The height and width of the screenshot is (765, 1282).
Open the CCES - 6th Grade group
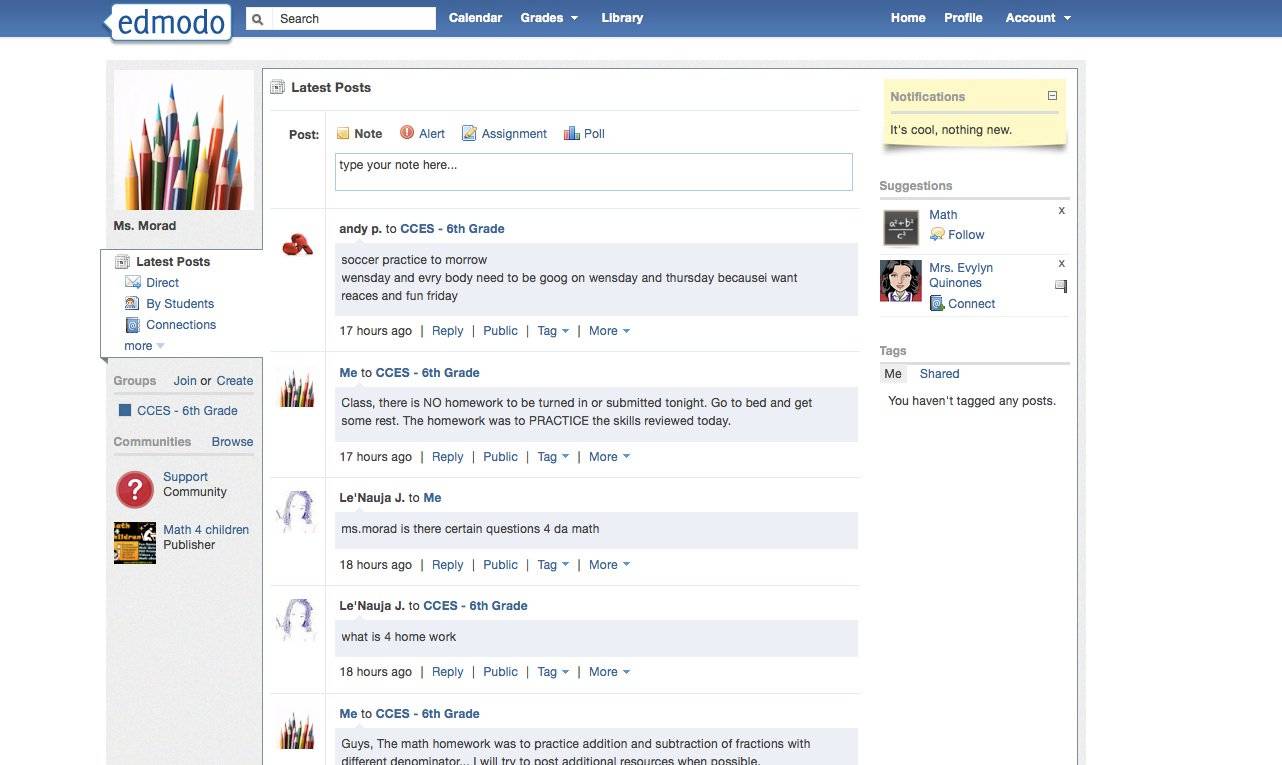point(186,410)
